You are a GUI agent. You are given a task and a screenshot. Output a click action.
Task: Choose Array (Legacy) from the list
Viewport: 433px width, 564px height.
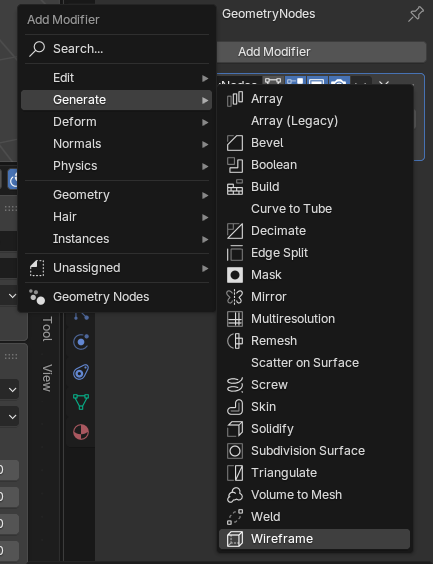coord(314,121)
